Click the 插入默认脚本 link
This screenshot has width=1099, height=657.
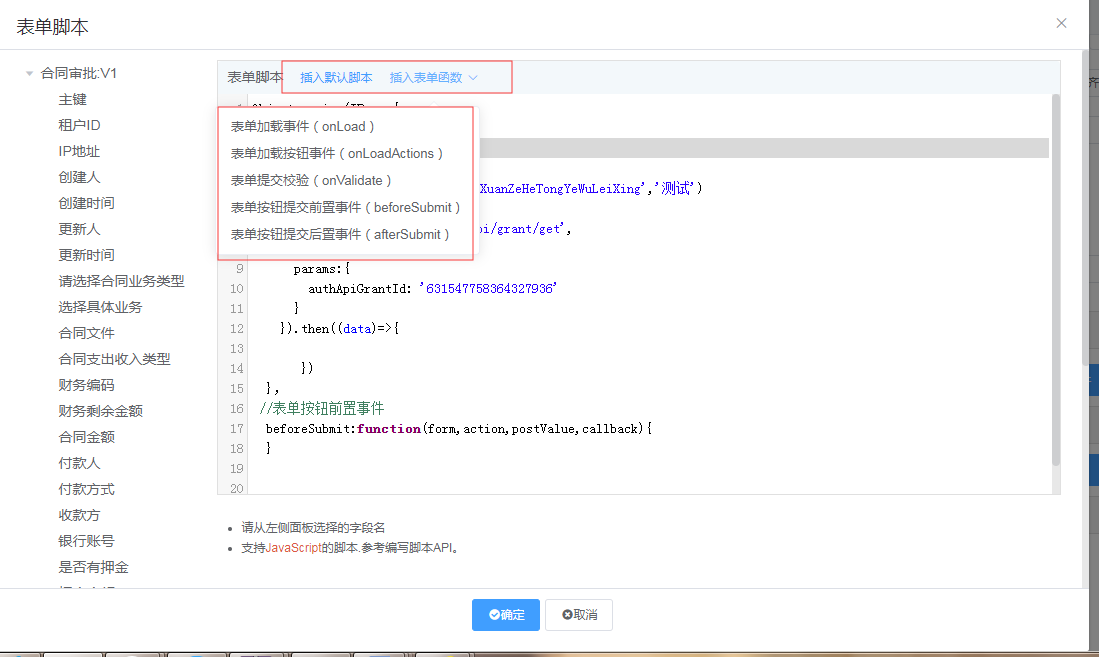(x=336, y=77)
